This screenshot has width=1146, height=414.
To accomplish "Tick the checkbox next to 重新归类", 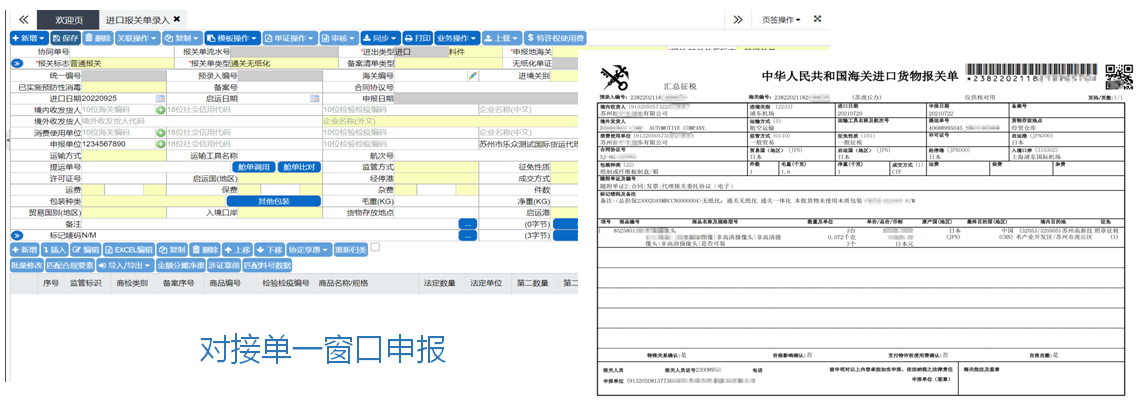I will 375,248.
